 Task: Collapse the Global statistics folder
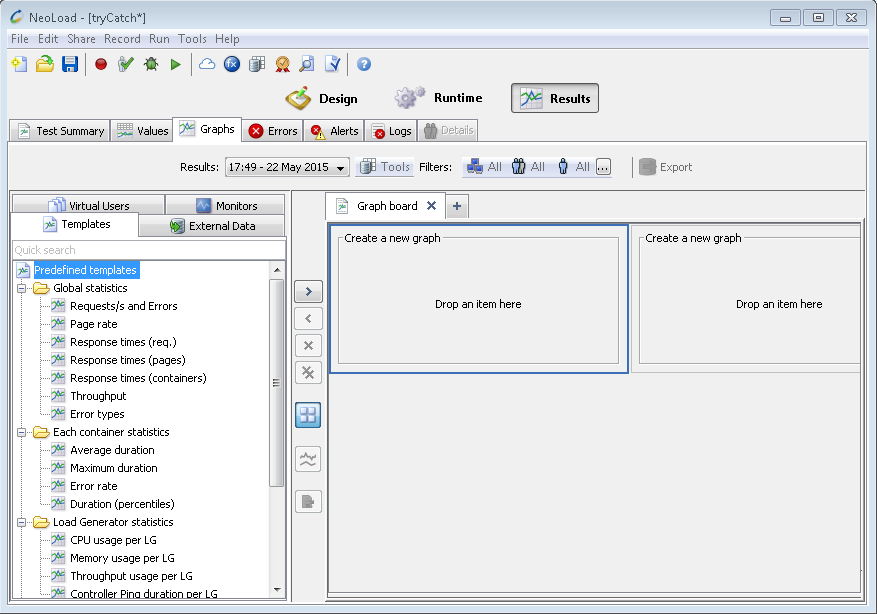(21, 288)
